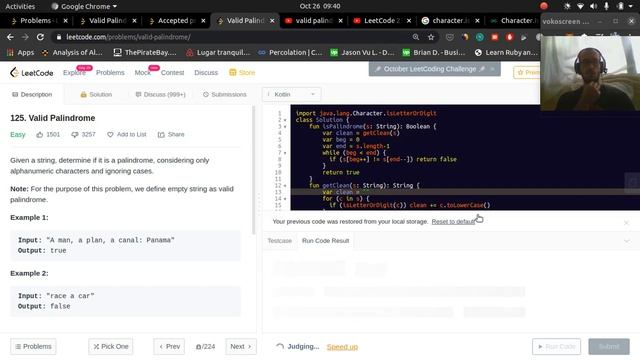The height and width of the screenshot is (360, 640).
Task: Open the Discuss (999+) tab
Action: tap(160, 94)
